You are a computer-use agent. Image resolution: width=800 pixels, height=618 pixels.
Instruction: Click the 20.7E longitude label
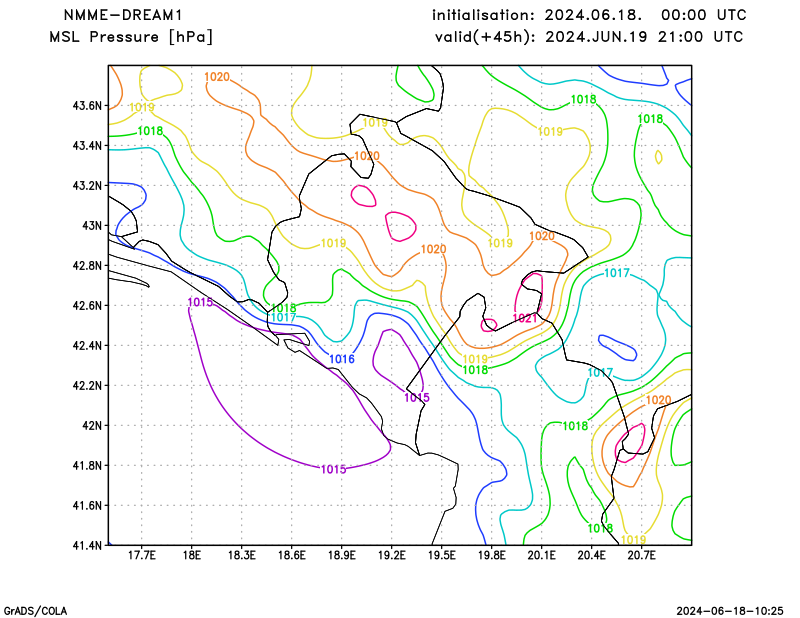pyautogui.click(x=641, y=556)
